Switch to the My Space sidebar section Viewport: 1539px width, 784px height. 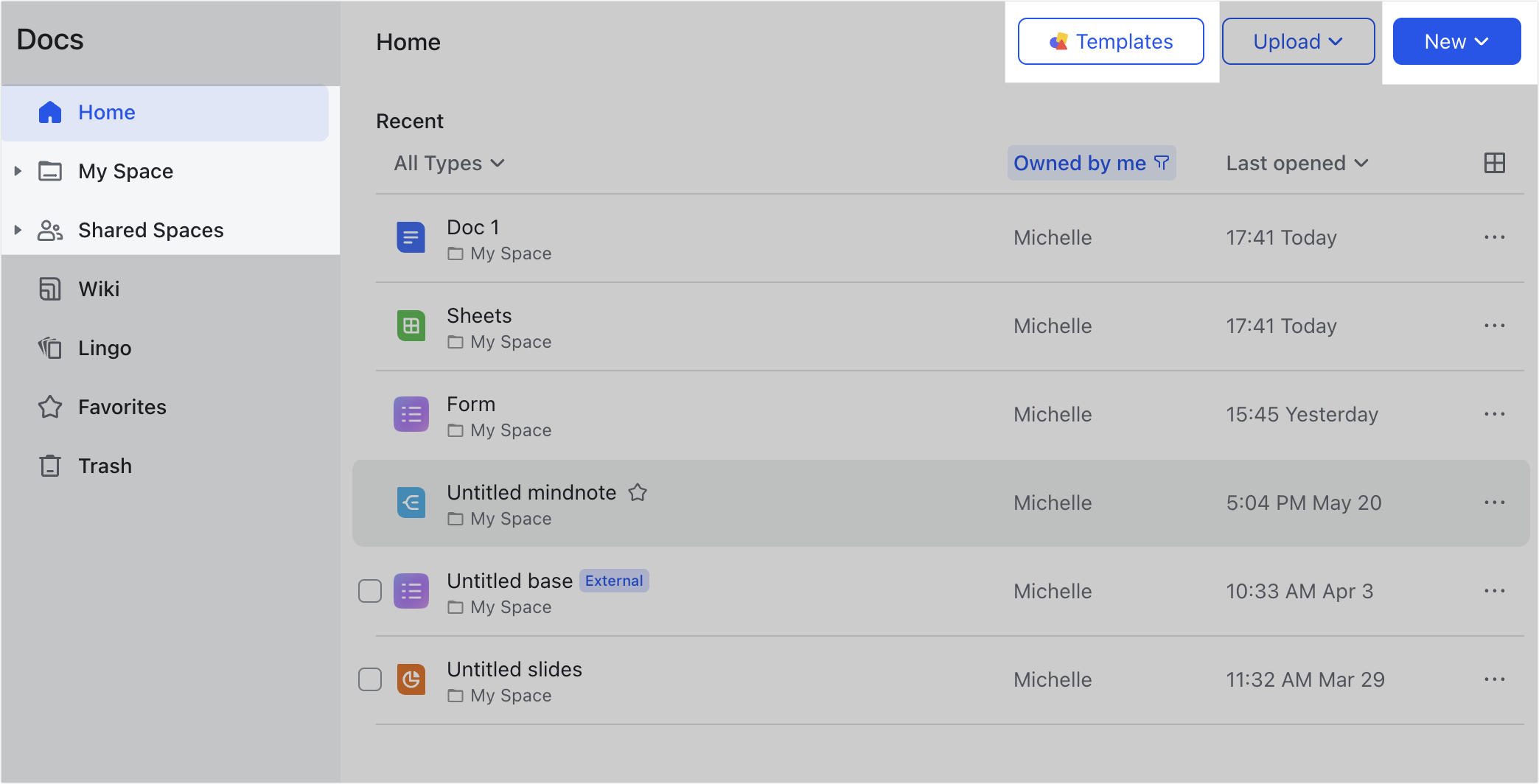pyautogui.click(x=125, y=171)
